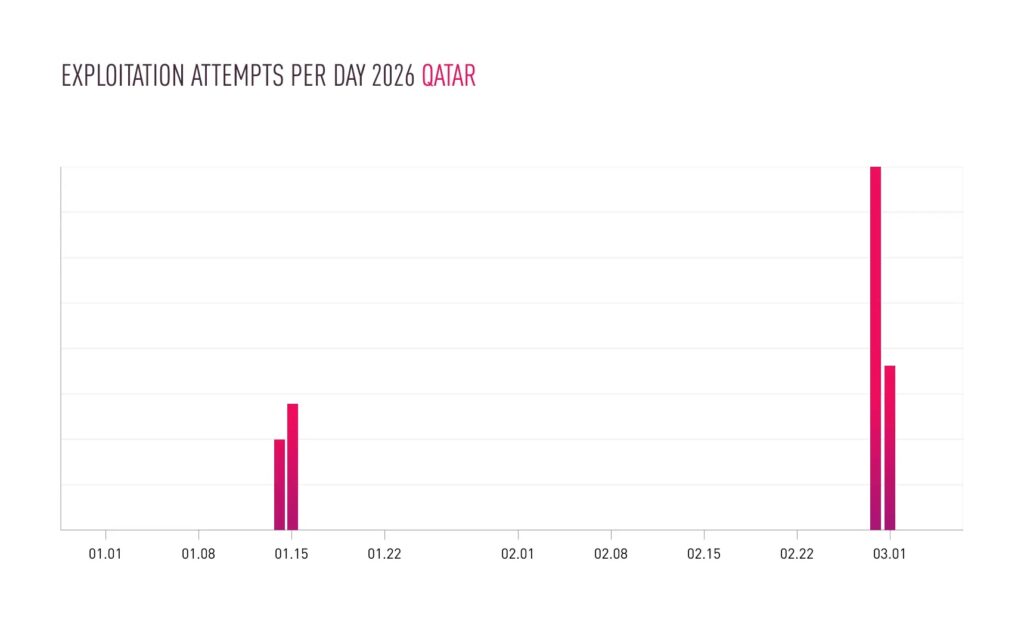Click the taller January bar above 01.15
Image resolution: width=1024 pixels, height=617 pixels.
pyautogui.click(x=293, y=466)
